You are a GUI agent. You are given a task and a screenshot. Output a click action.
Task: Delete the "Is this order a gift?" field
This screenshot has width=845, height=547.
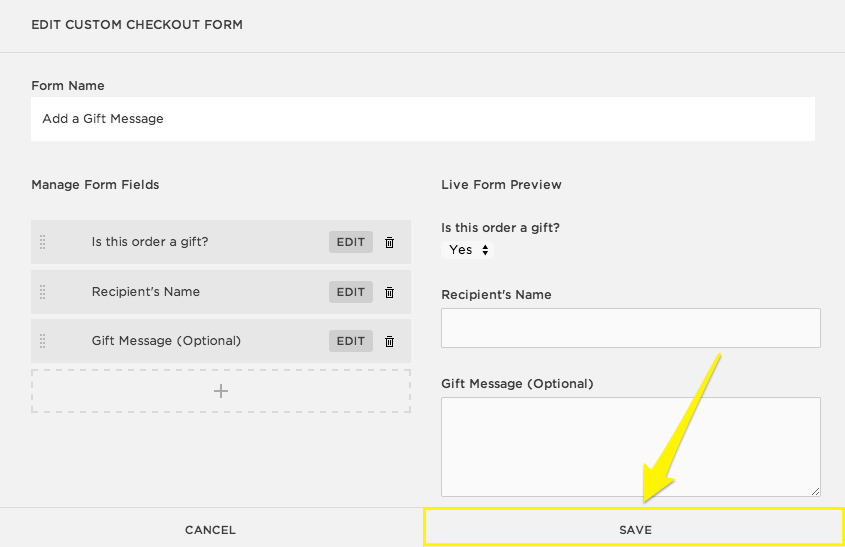[x=390, y=242]
